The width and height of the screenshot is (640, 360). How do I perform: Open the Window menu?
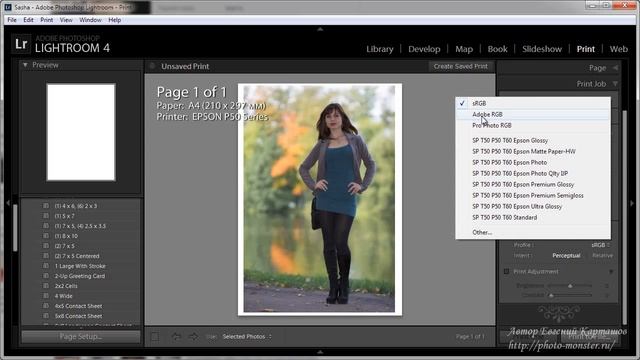[90, 20]
